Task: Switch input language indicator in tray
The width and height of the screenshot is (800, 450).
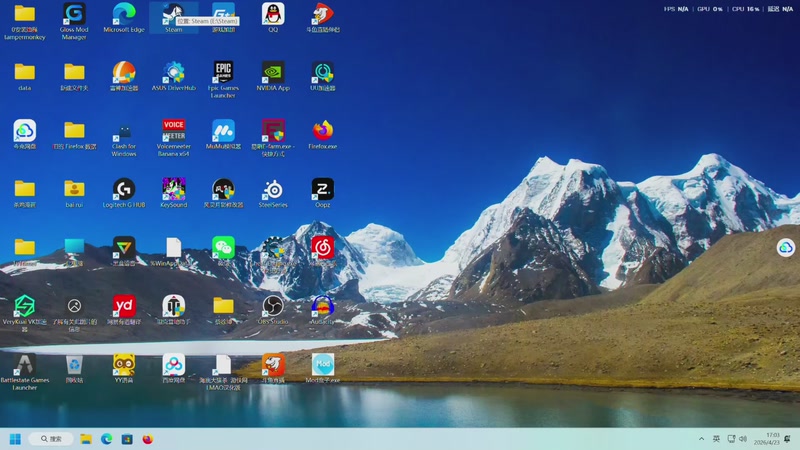Action: tap(716, 439)
